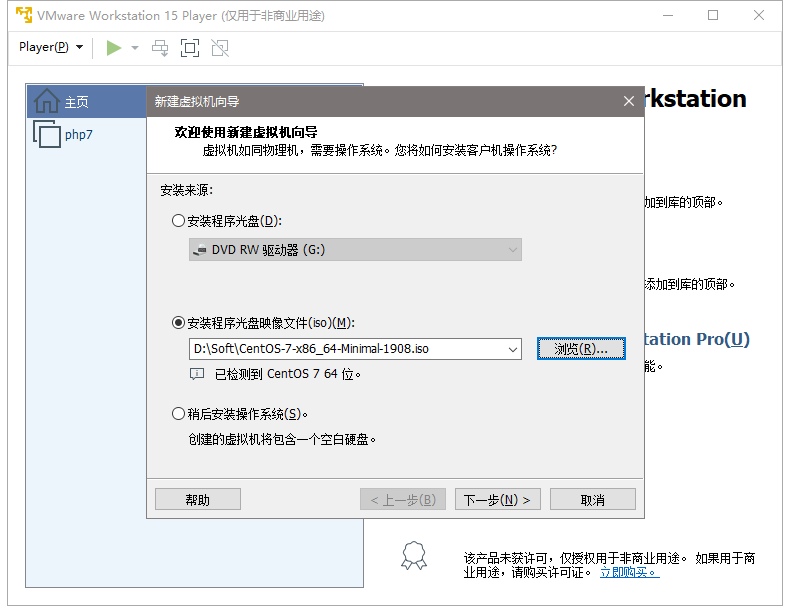Click the send Ctrl+Alt+Del toolbar icon

coord(160,47)
